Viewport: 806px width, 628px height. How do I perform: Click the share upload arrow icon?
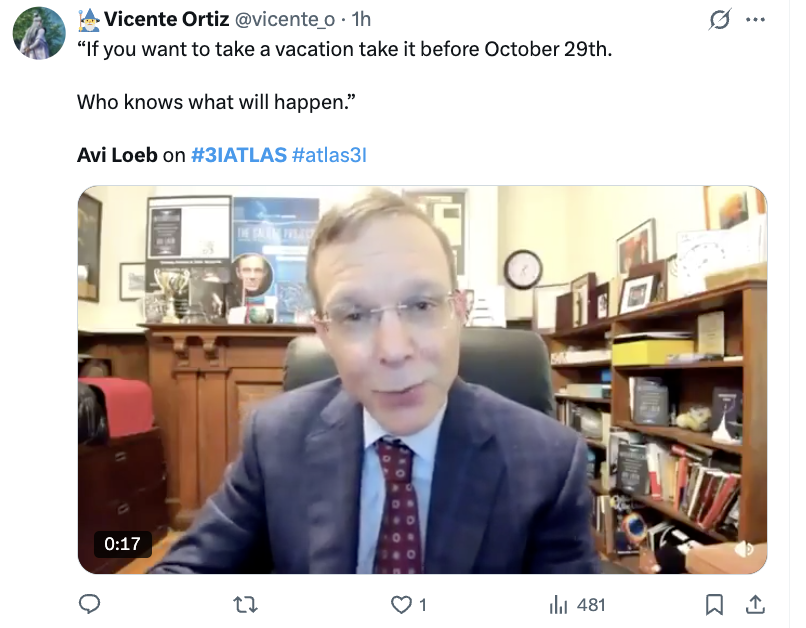click(x=755, y=605)
